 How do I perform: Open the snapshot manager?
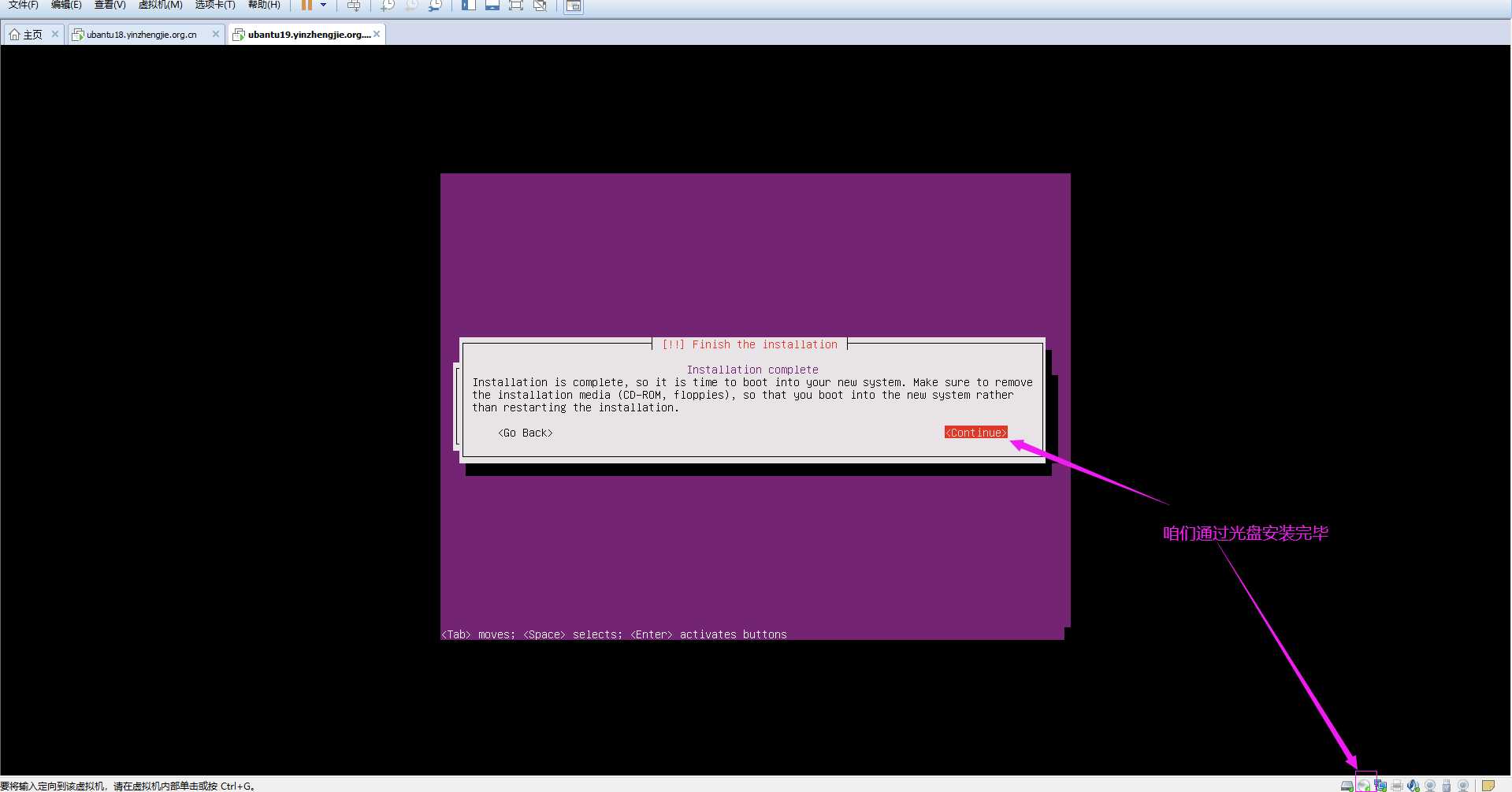[435, 5]
